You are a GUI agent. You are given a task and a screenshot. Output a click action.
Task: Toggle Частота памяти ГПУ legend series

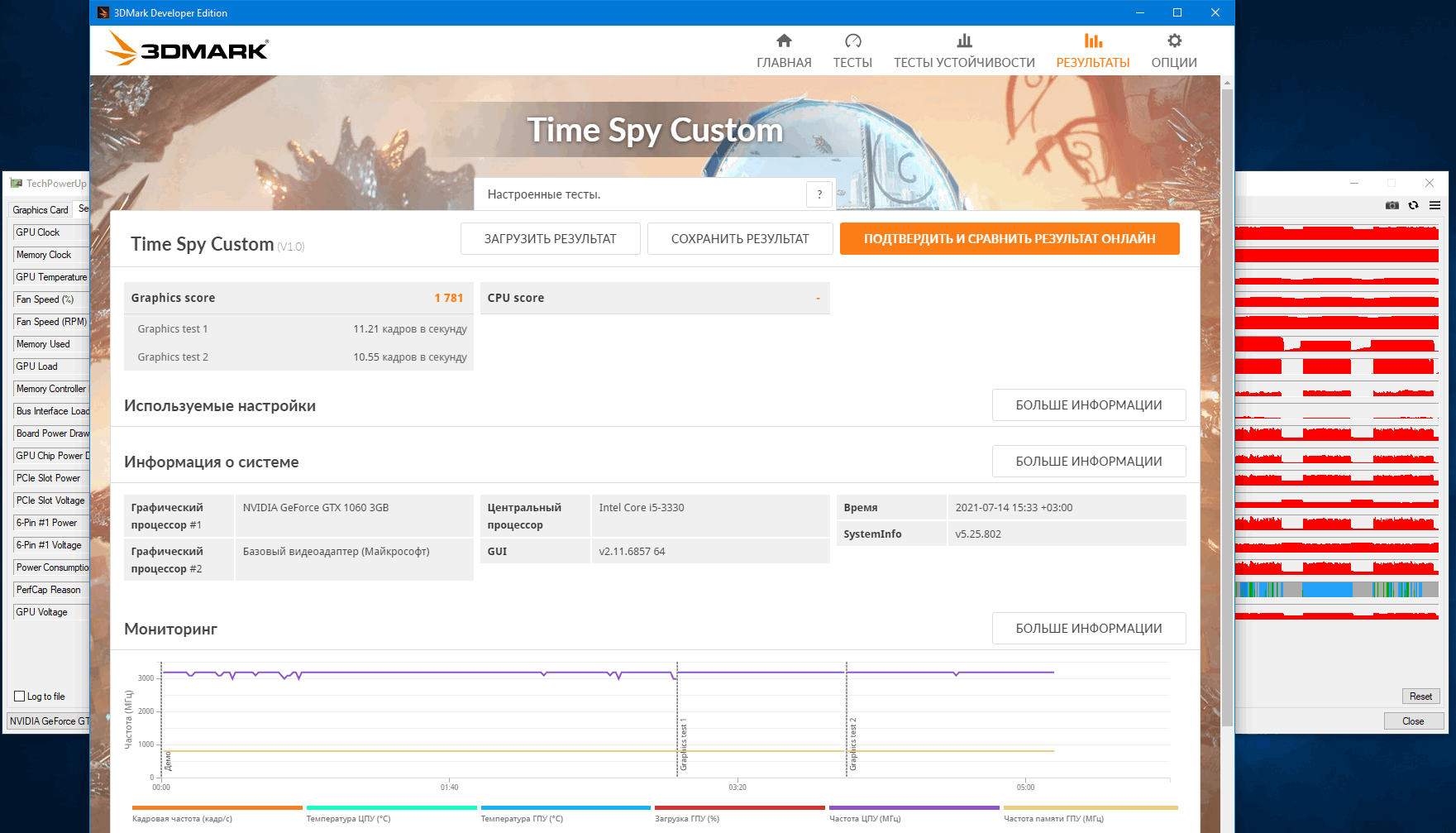[1091, 814]
